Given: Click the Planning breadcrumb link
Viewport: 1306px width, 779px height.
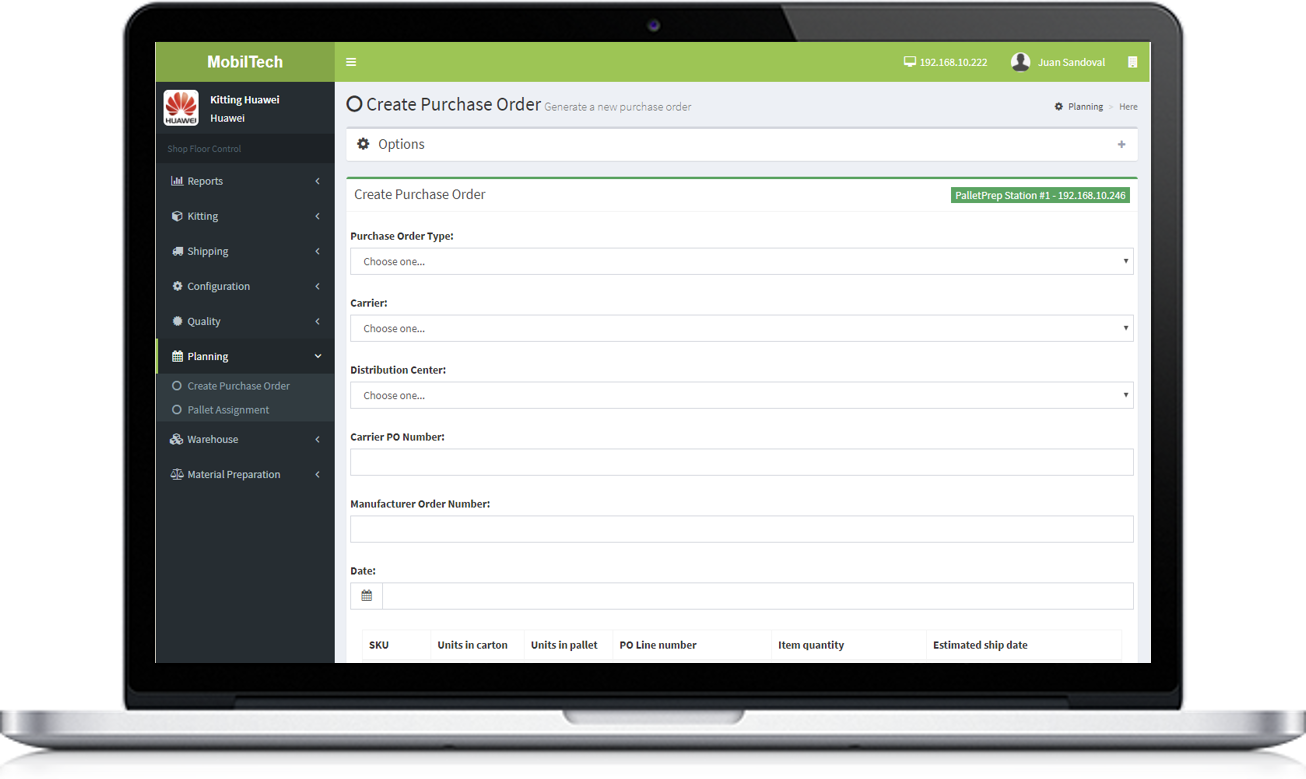Looking at the screenshot, I should click(x=1084, y=107).
